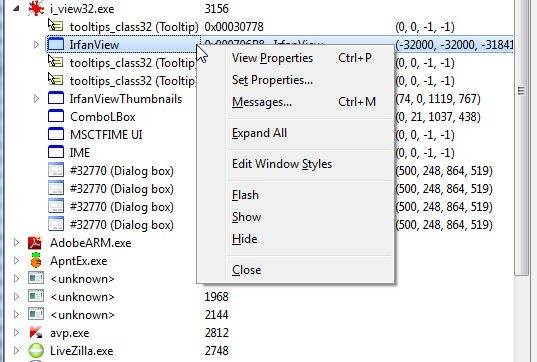Click the handle value 0x00030778
This screenshot has height=362, width=537.
pos(234,26)
